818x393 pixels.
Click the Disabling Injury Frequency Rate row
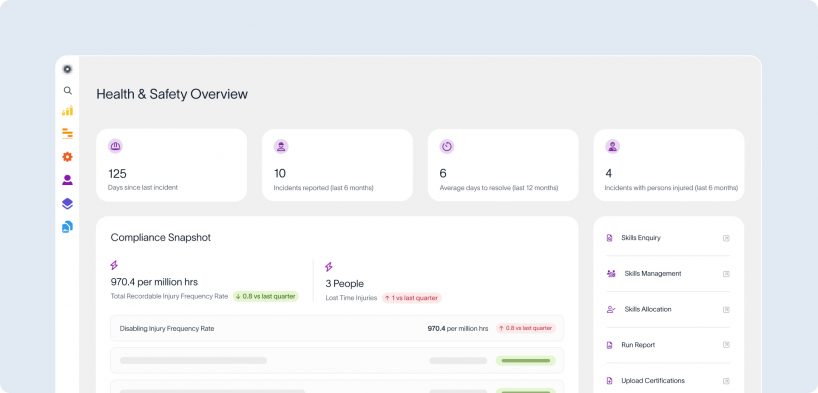pos(337,328)
